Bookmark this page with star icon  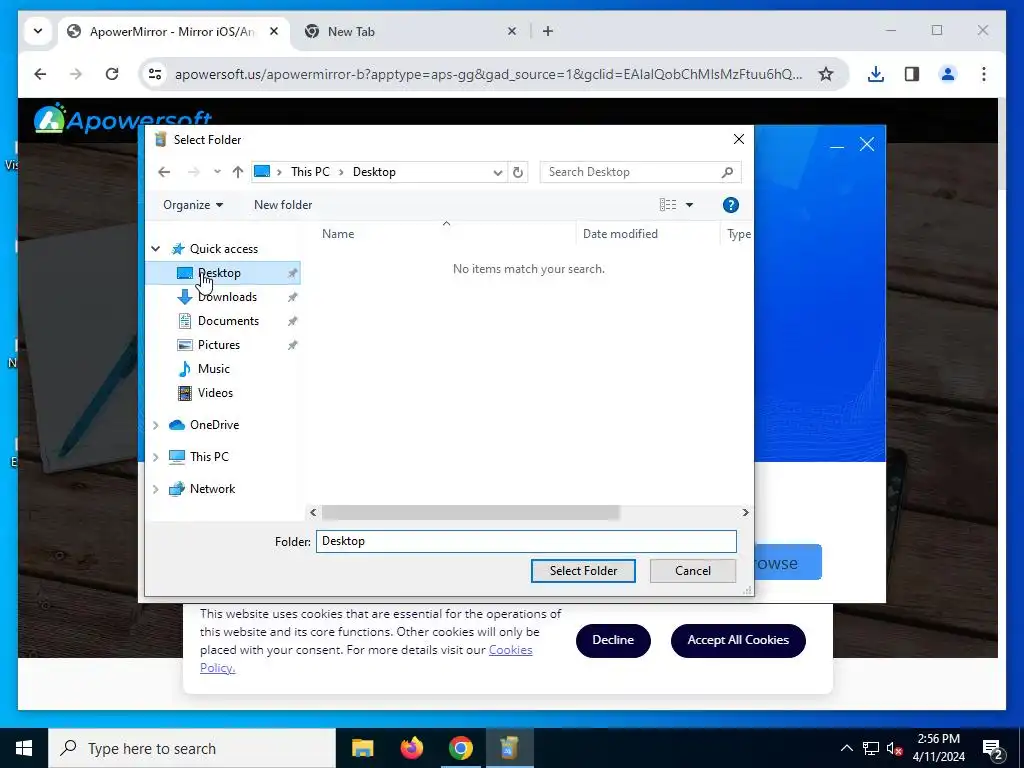[x=826, y=74]
